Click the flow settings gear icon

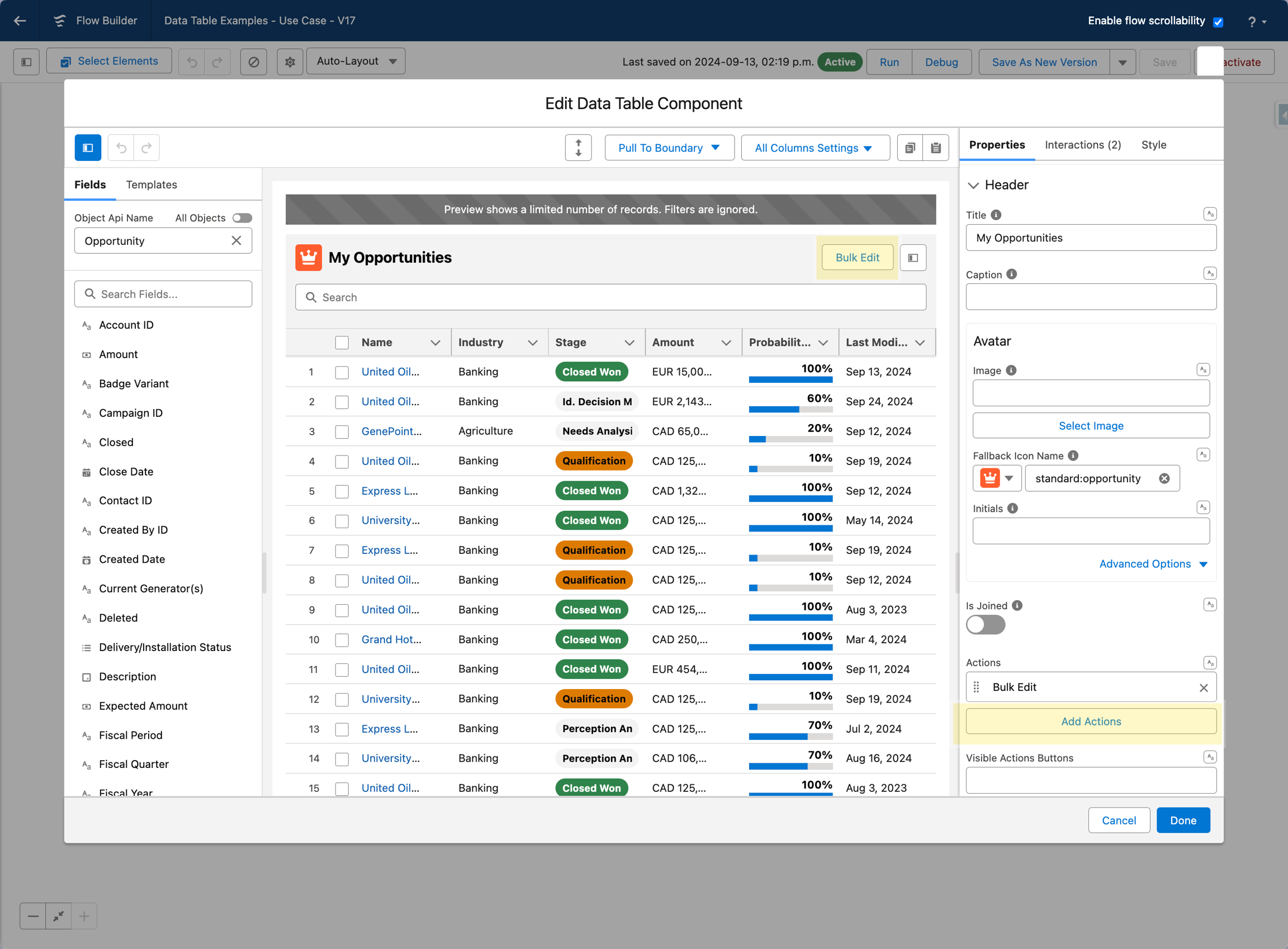[x=290, y=61]
